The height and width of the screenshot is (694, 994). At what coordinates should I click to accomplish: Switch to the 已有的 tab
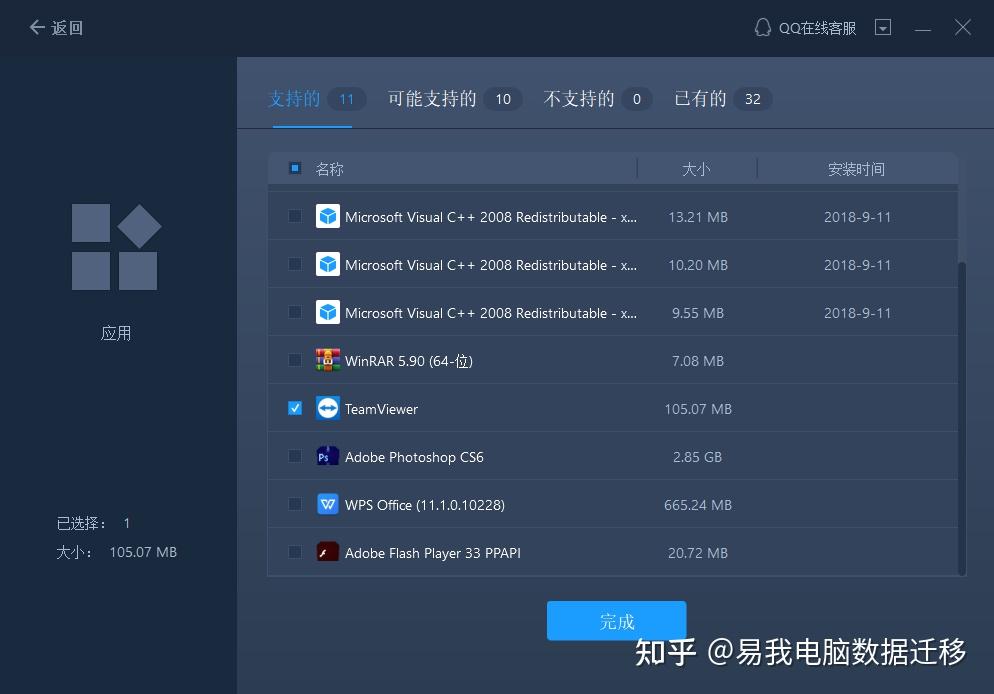click(723, 99)
